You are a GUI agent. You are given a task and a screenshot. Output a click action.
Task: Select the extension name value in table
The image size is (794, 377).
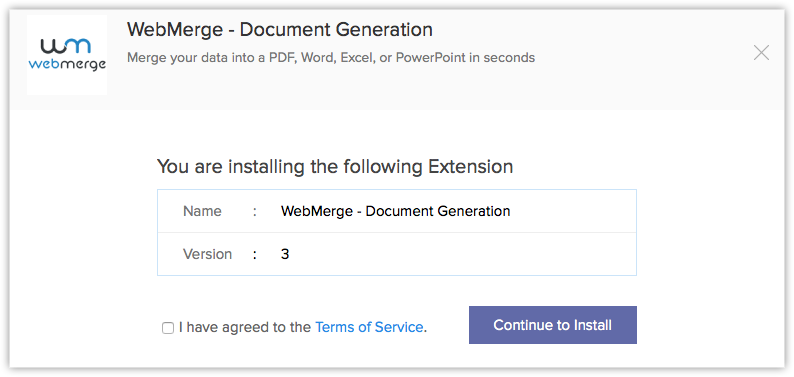[395, 211]
